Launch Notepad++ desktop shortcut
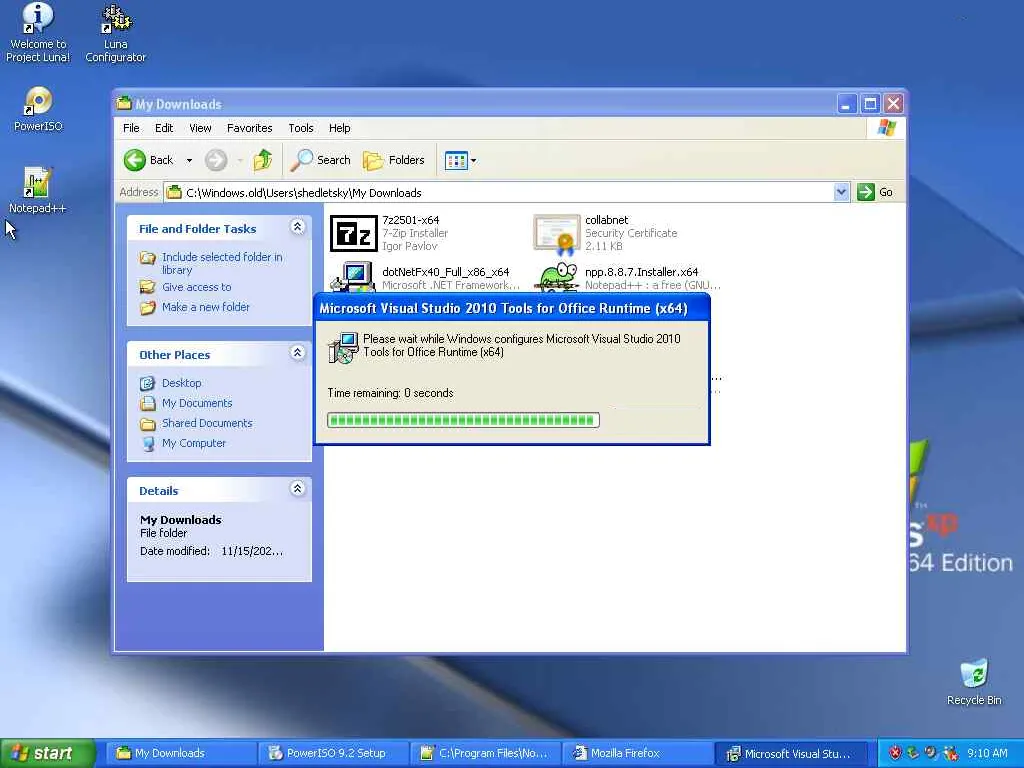1024x768 pixels. tap(37, 189)
